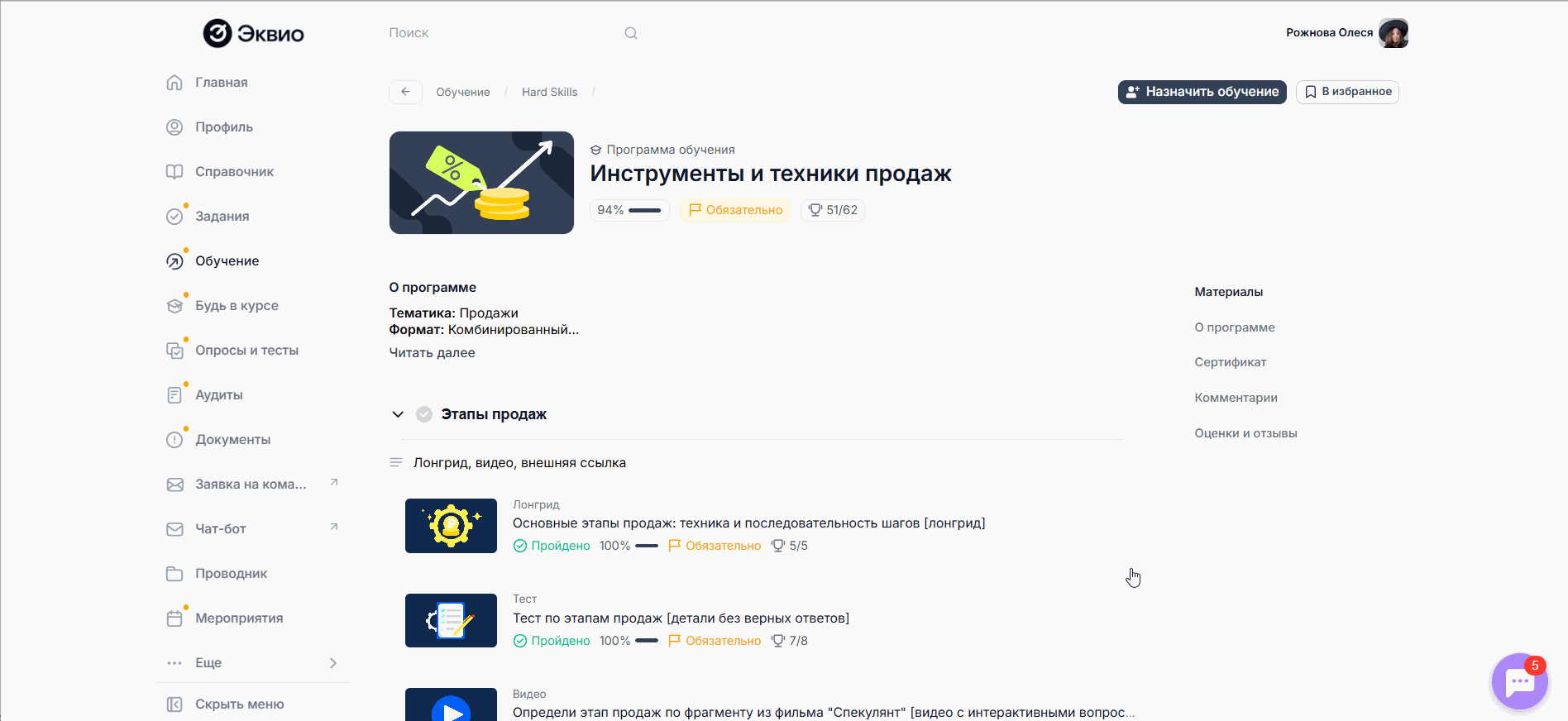Click the Эквио logo
This screenshot has width=1568, height=721.
pyautogui.click(x=254, y=33)
